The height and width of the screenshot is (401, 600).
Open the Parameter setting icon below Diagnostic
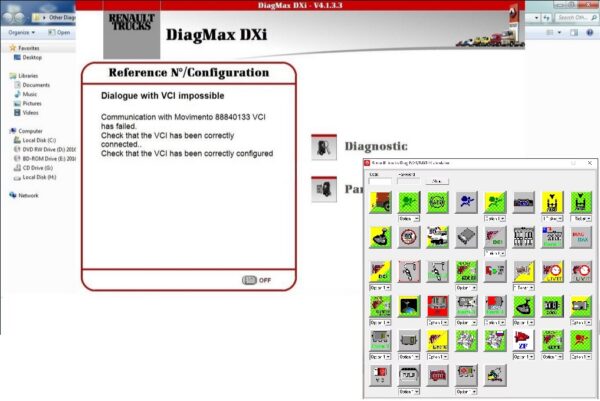(324, 189)
